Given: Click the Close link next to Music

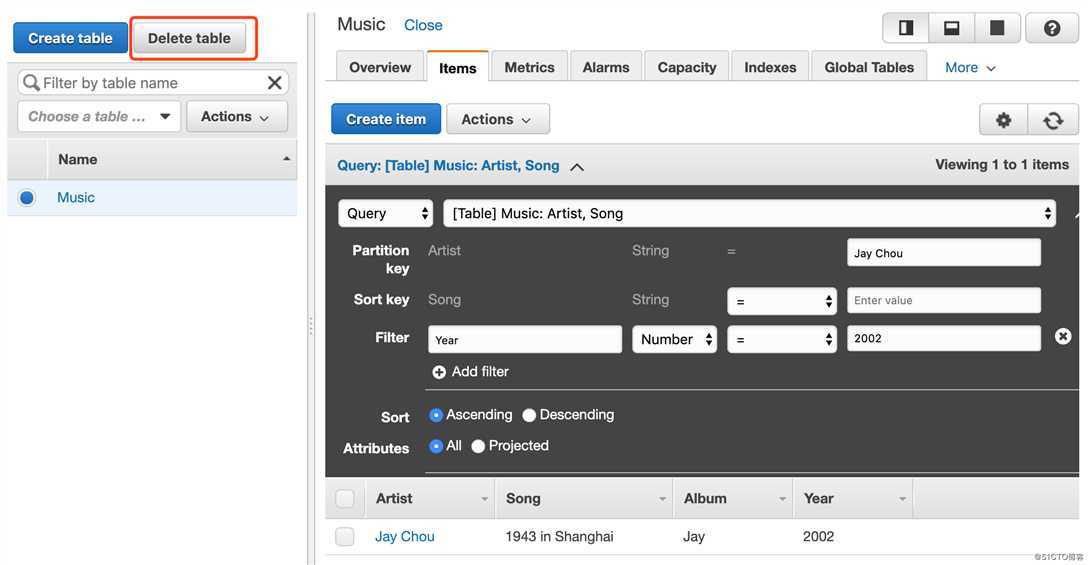Looking at the screenshot, I should 423,25.
